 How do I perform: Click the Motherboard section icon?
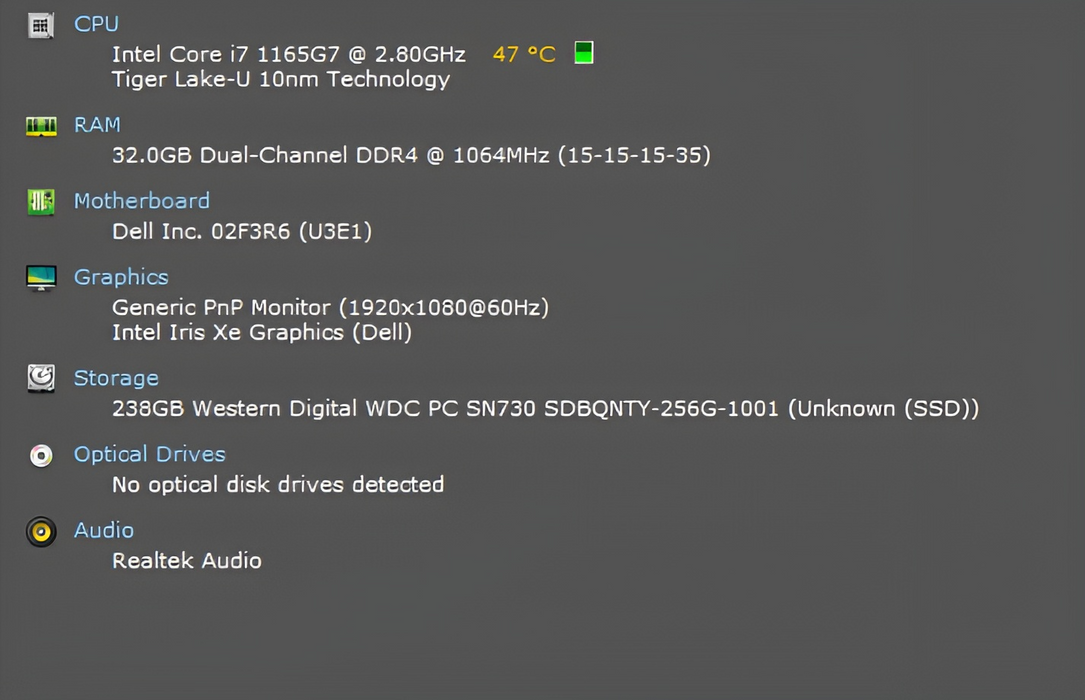[x=41, y=202]
